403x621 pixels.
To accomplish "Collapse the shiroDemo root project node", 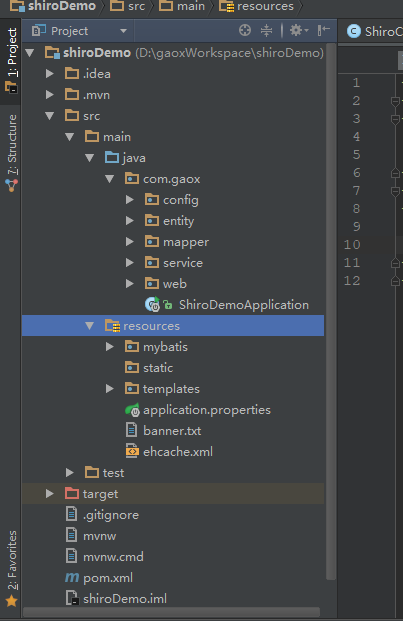I will pos(30,53).
